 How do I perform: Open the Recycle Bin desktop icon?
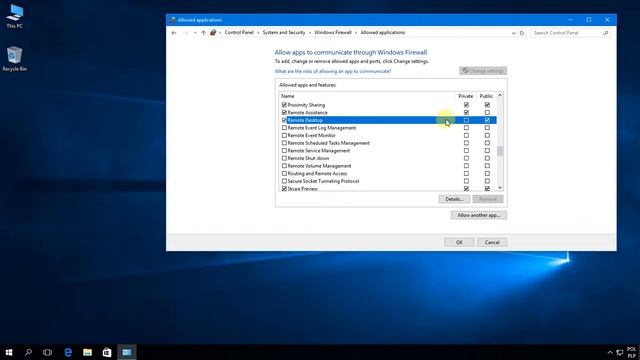(x=15, y=59)
